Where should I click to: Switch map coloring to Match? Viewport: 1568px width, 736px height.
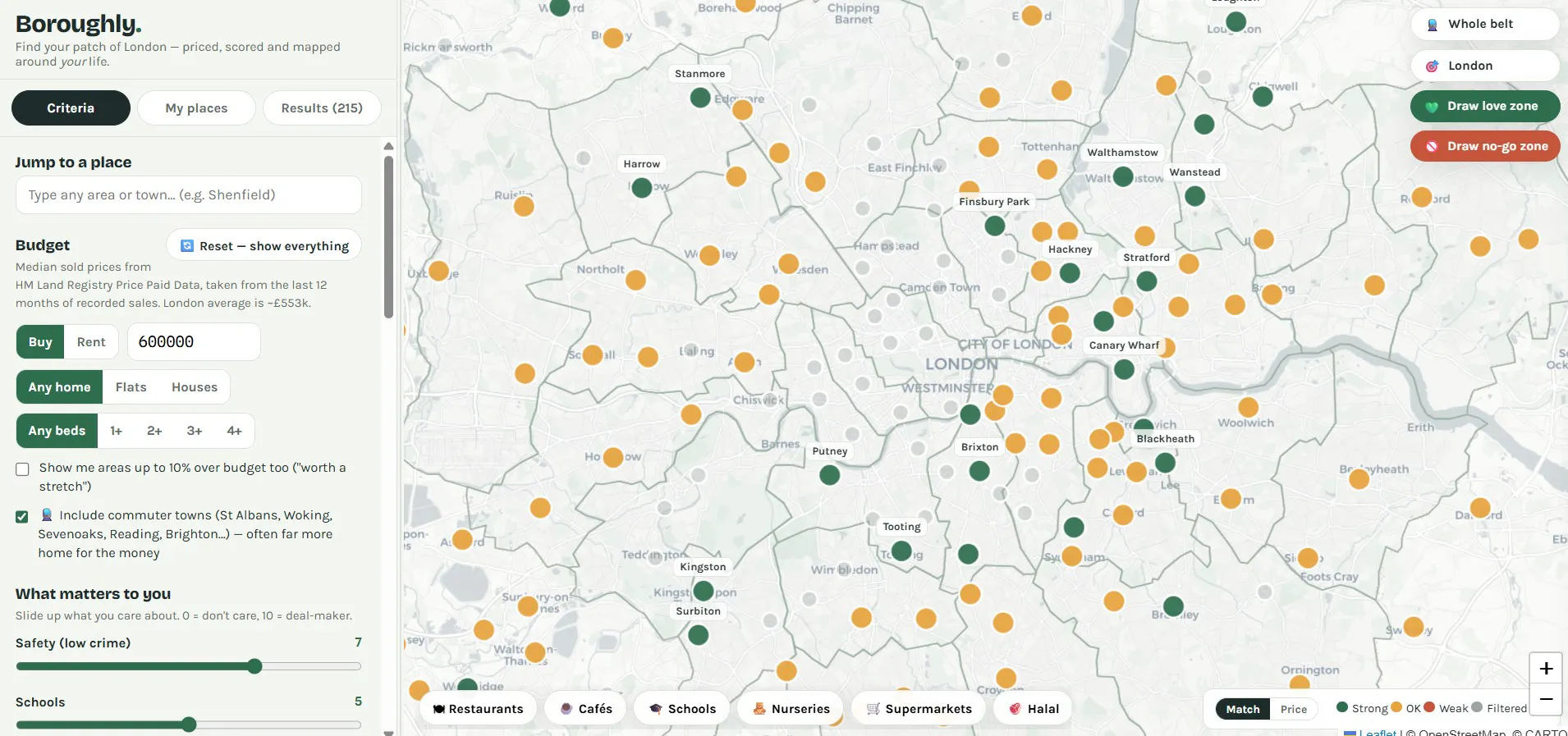(1243, 709)
